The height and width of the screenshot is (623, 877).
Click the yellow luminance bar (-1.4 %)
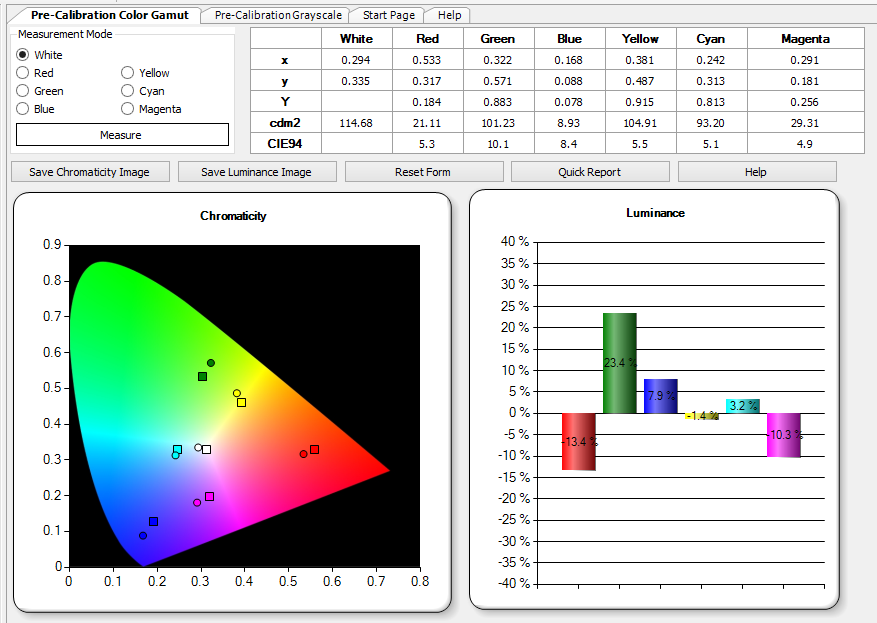pyautogui.click(x=701, y=416)
